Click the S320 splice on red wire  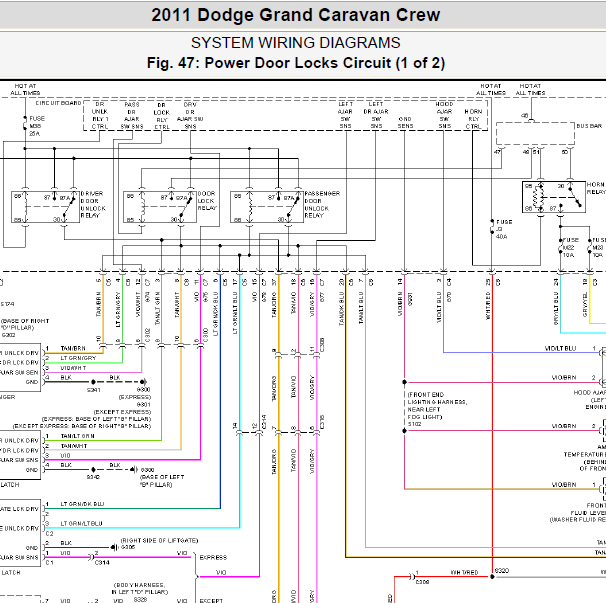[492, 576]
